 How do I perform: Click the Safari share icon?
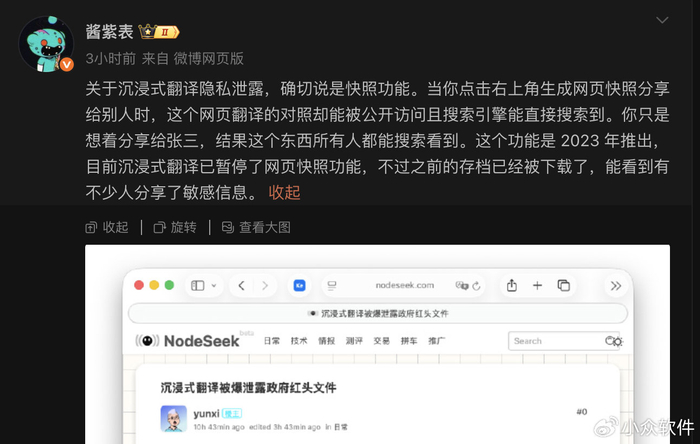512,285
